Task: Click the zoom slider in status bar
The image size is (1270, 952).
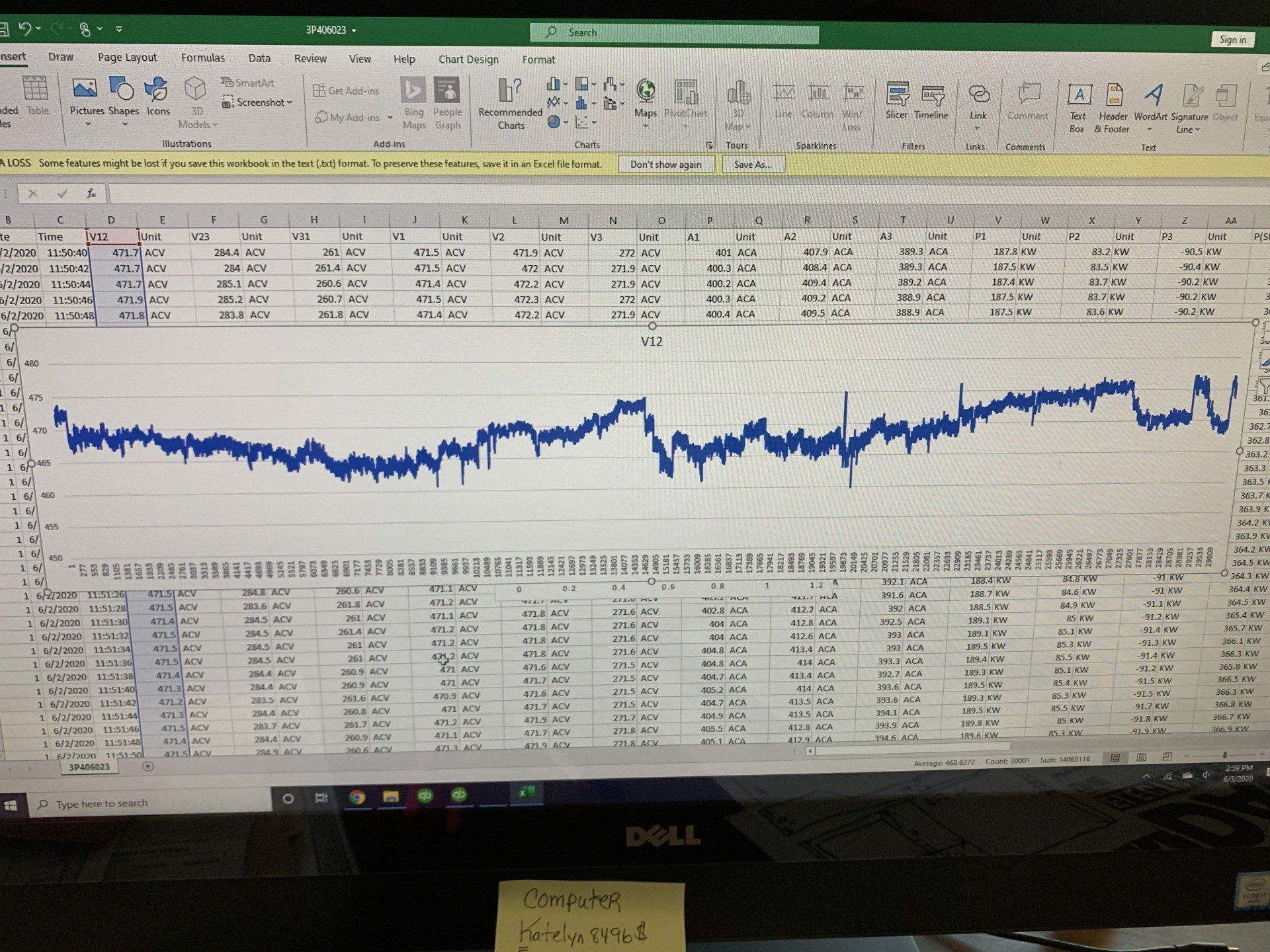Action: point(1224,755)
